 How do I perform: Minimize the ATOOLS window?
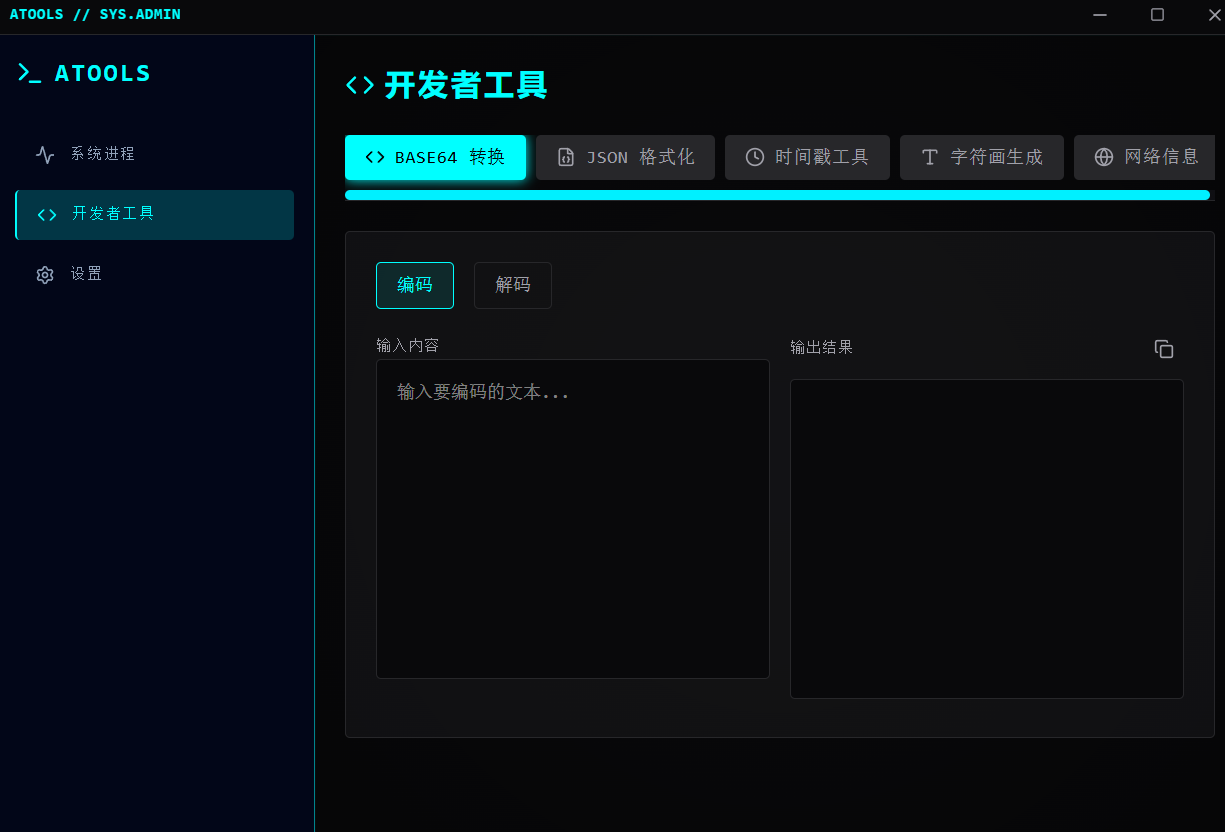pos(1100,15)
